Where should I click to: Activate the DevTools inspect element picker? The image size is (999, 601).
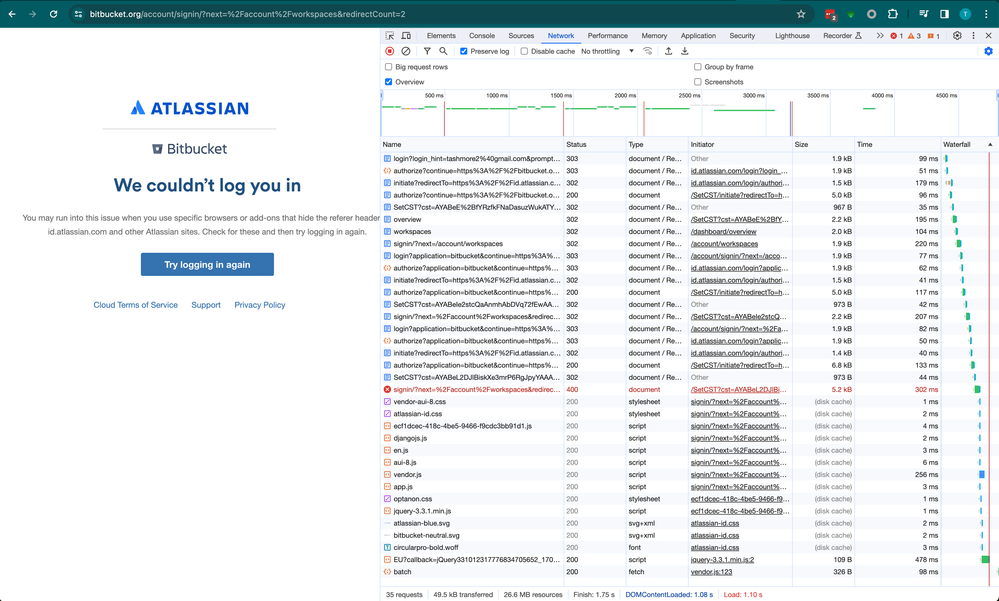tap(390, 36)
